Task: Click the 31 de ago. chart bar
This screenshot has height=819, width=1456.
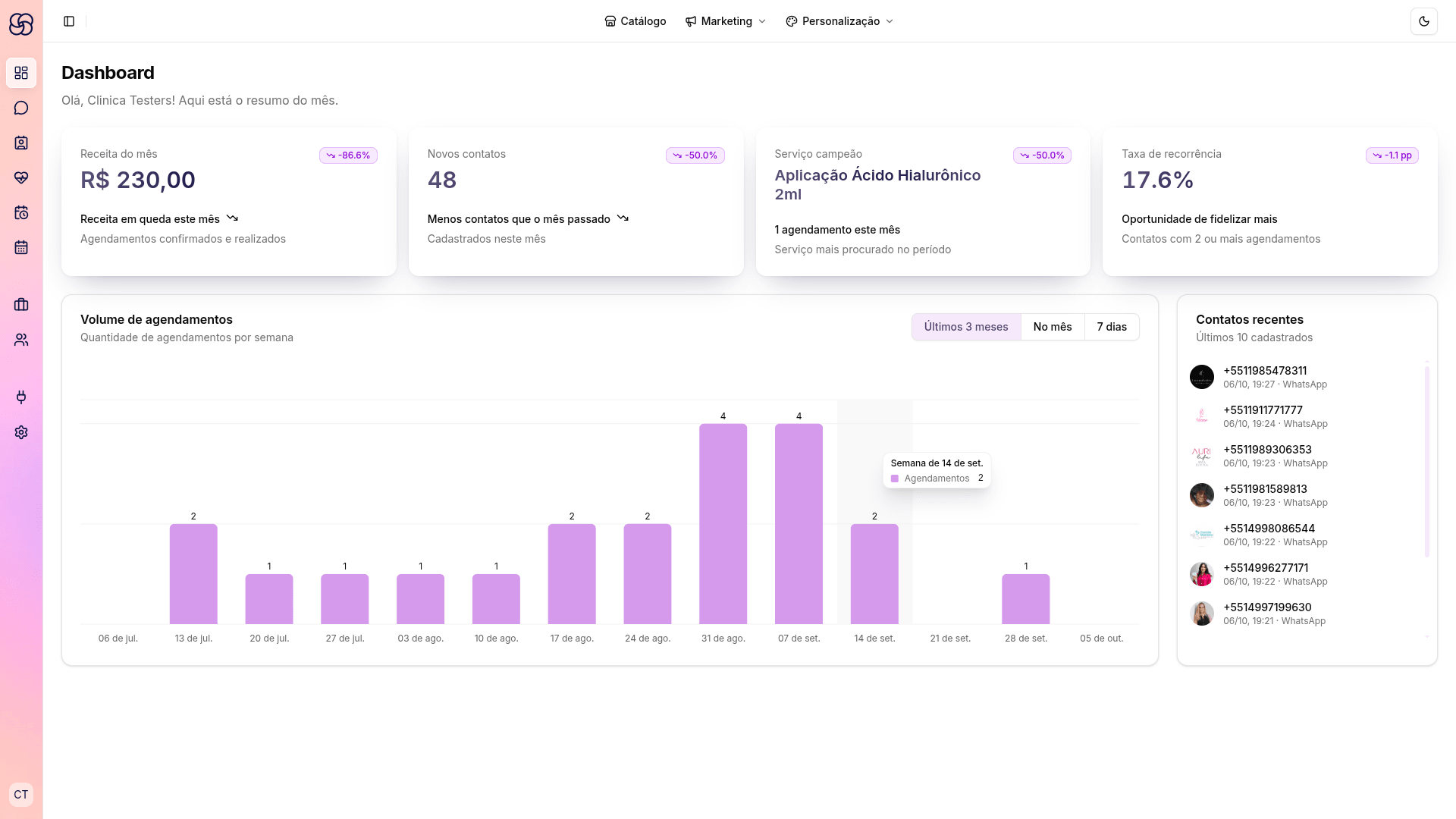Action: [x=723, y=524]
